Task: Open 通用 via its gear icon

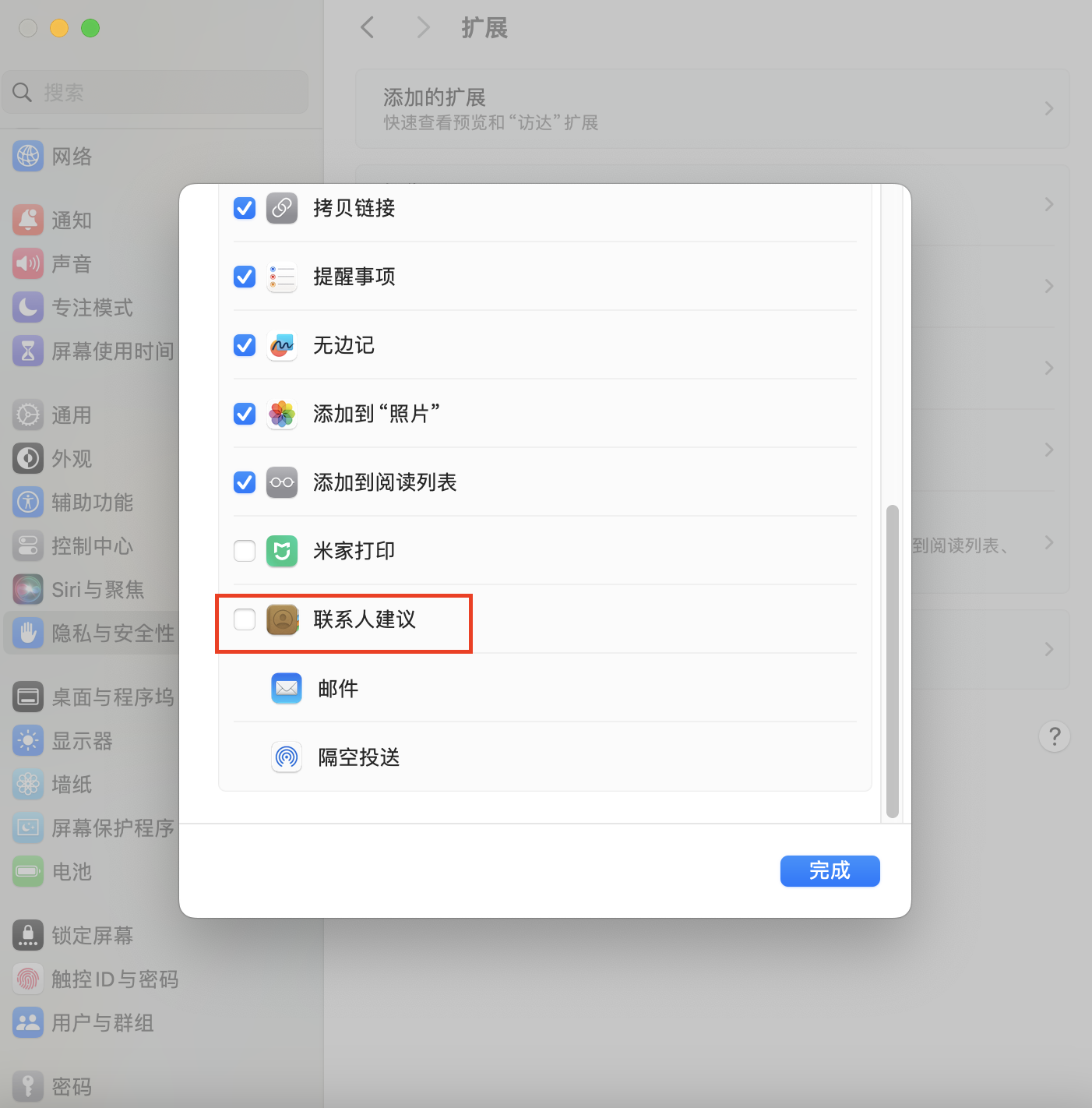Action: click(28, 415)
